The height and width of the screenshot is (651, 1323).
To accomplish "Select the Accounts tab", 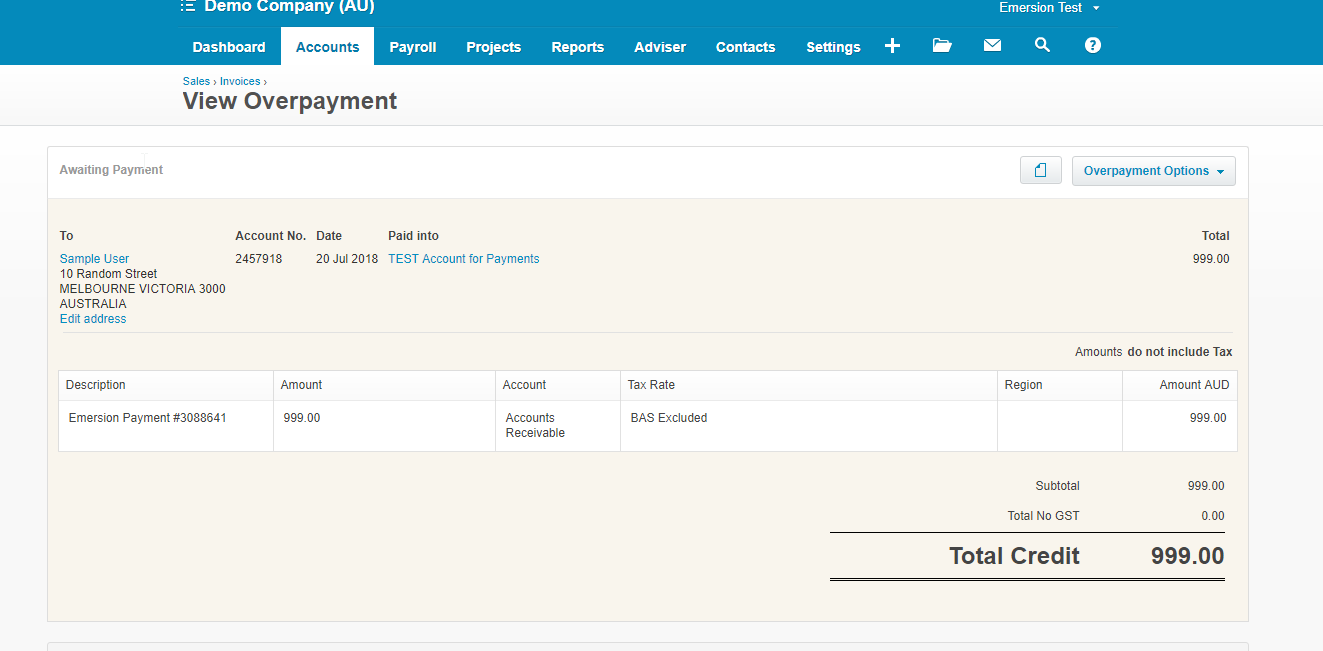I will pos(327,47).
